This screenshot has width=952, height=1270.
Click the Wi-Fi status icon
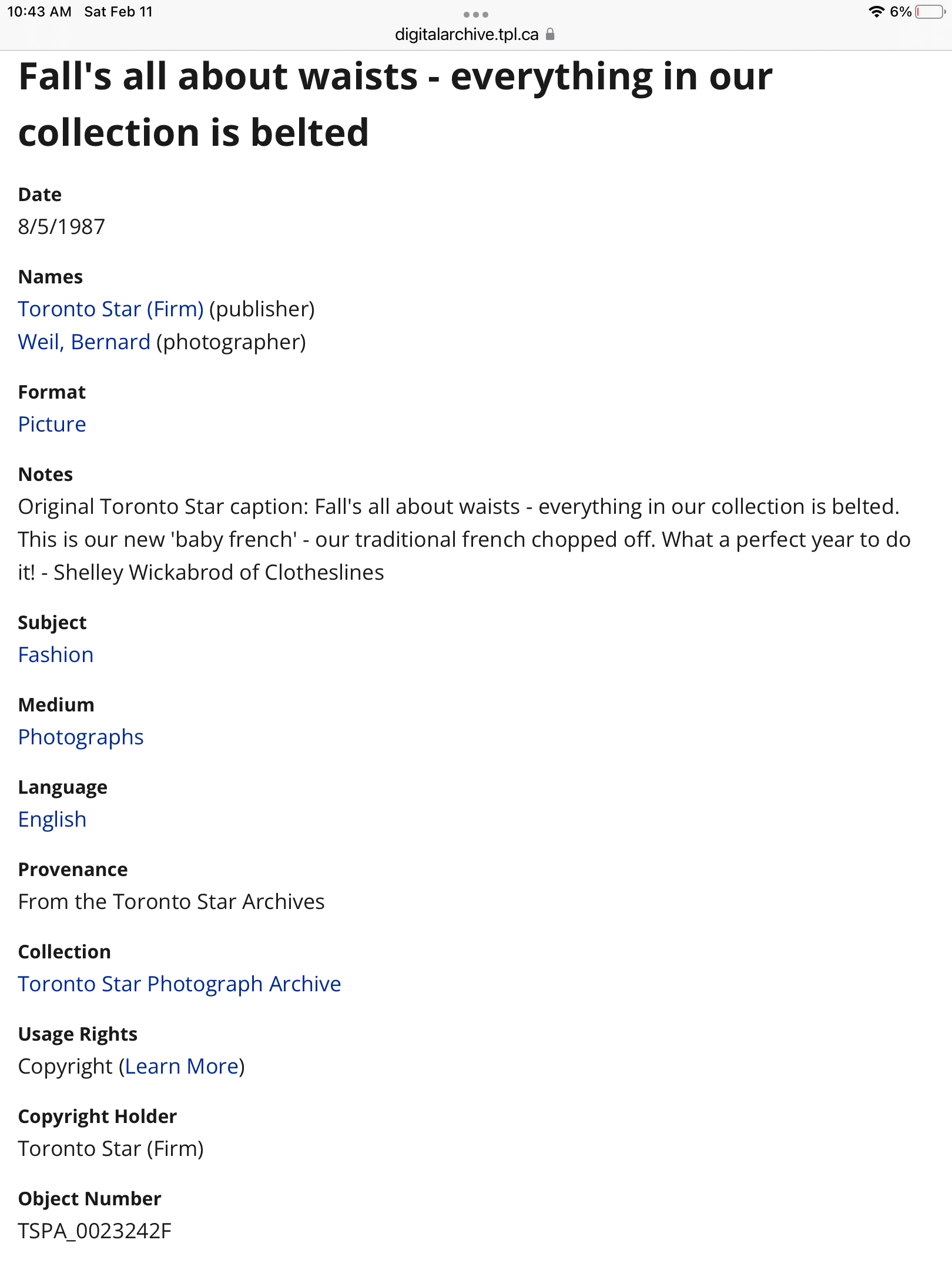click(x=876, y=12)
